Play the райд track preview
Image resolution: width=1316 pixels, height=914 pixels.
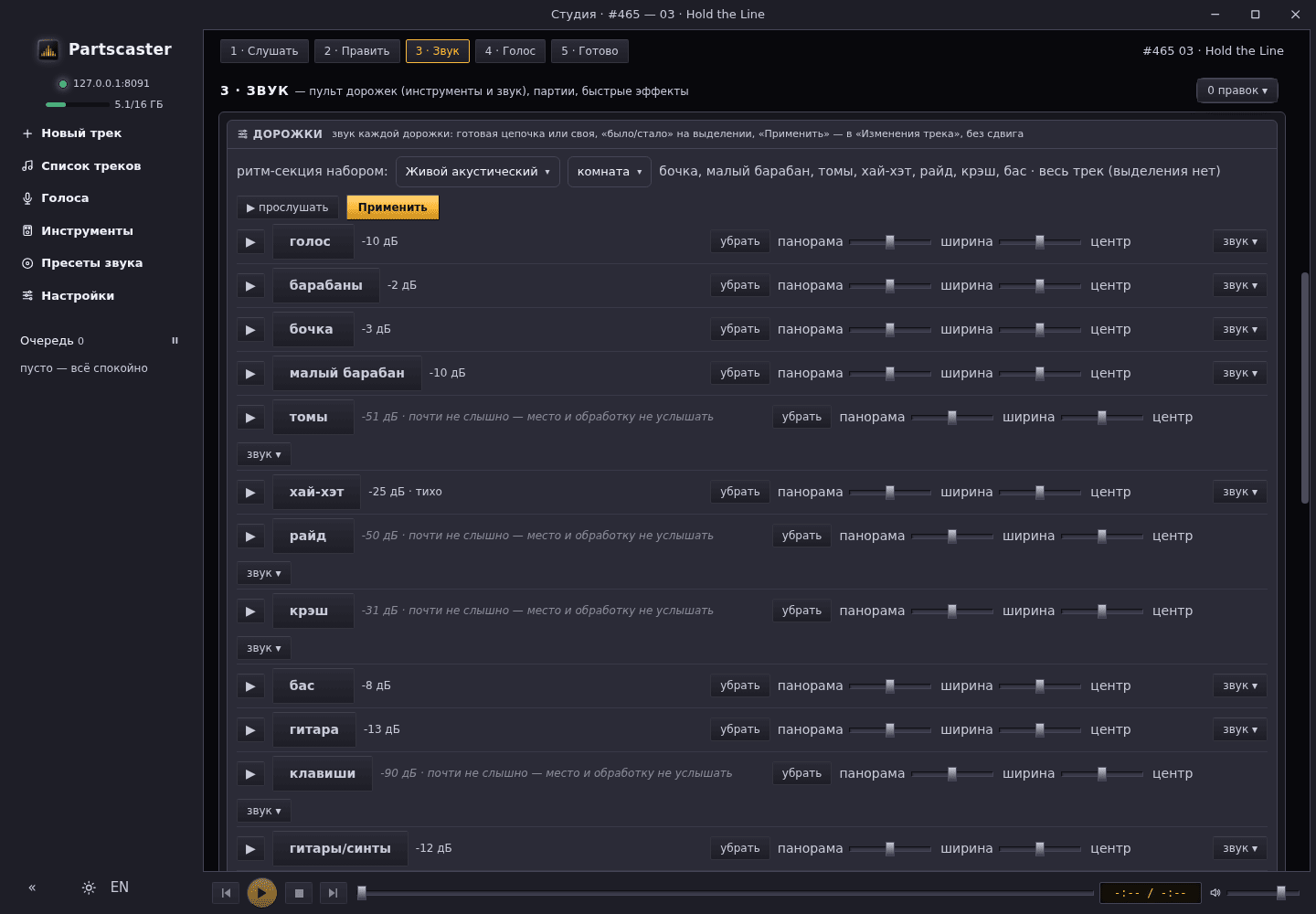pos(250,537)
